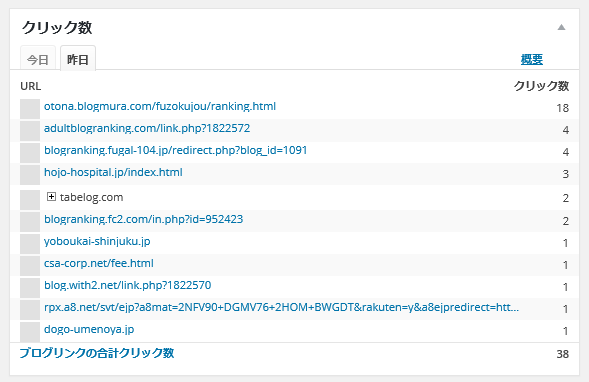Click the favicon placeholder beside blogranking.fc2.com
This screenshot has height=382, width=589.
(30, 222)
